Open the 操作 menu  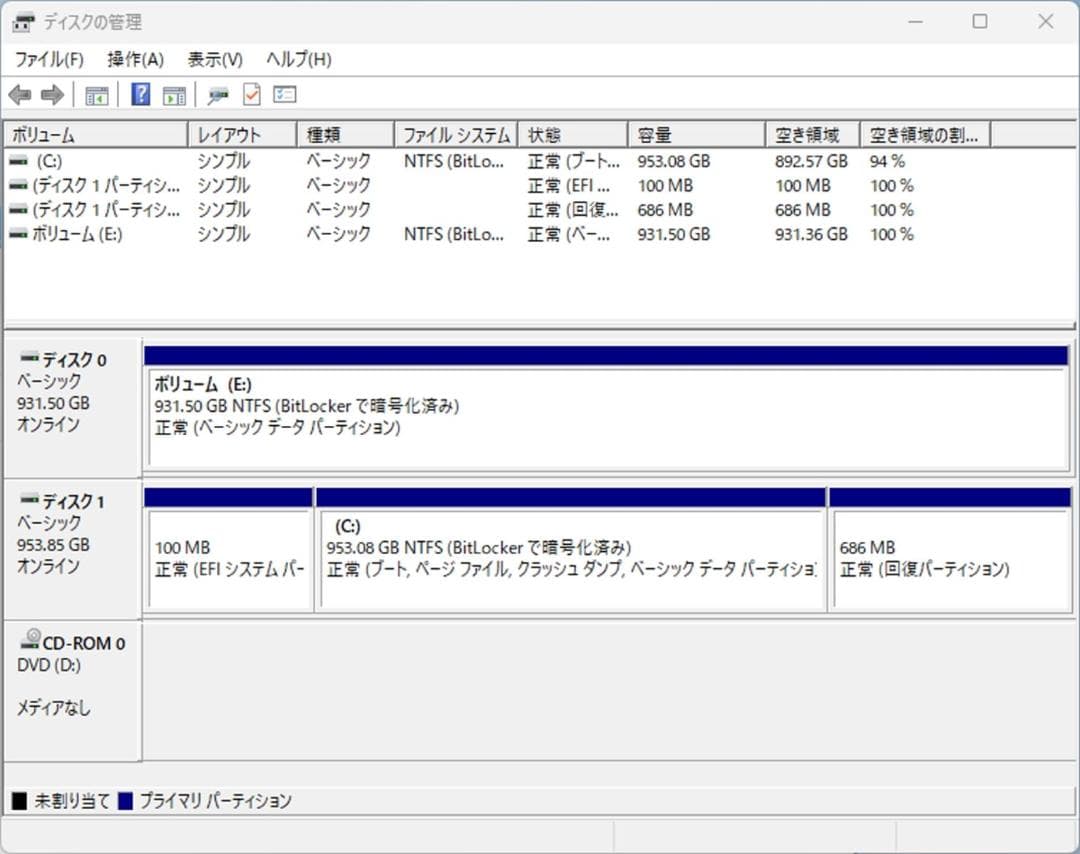click(135, 59)
